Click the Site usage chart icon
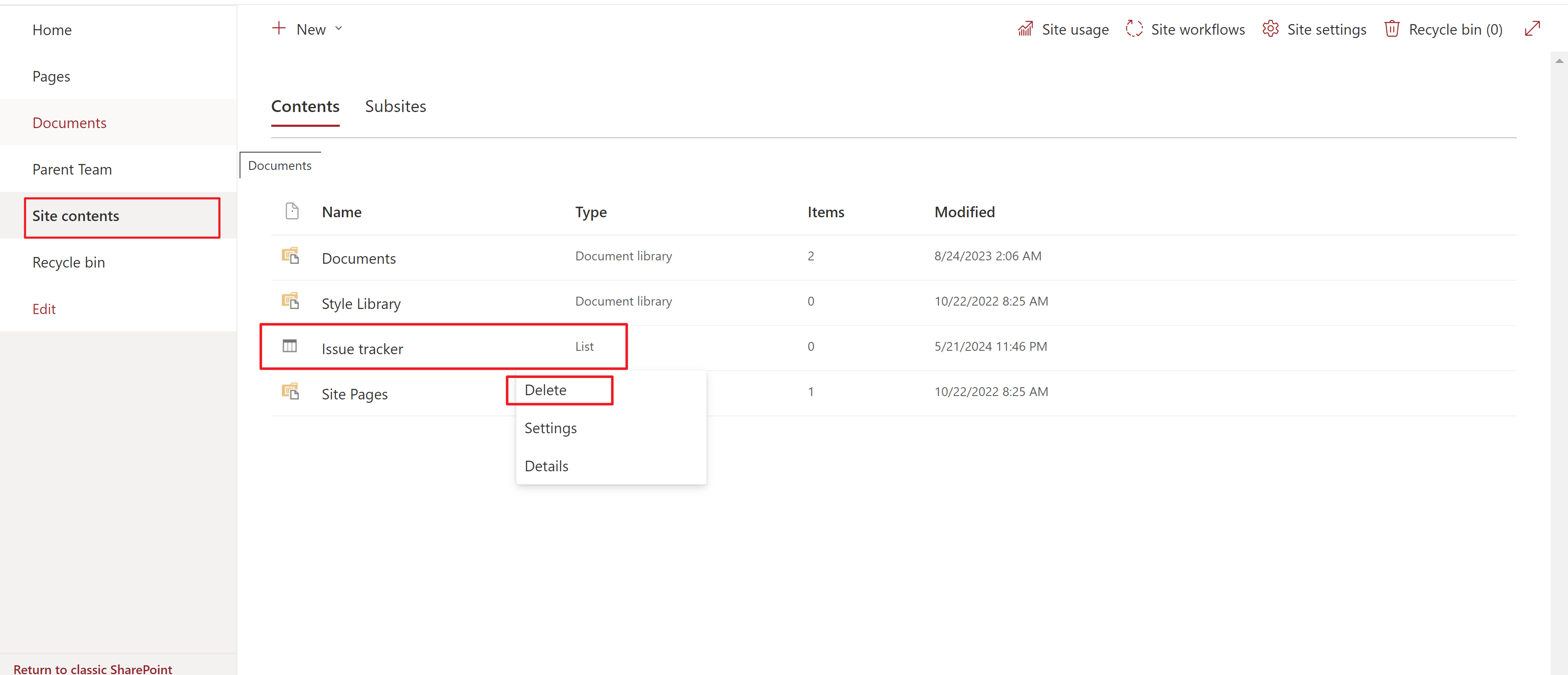Screen dimensions: 1568x675 (x=1025, y=29)
